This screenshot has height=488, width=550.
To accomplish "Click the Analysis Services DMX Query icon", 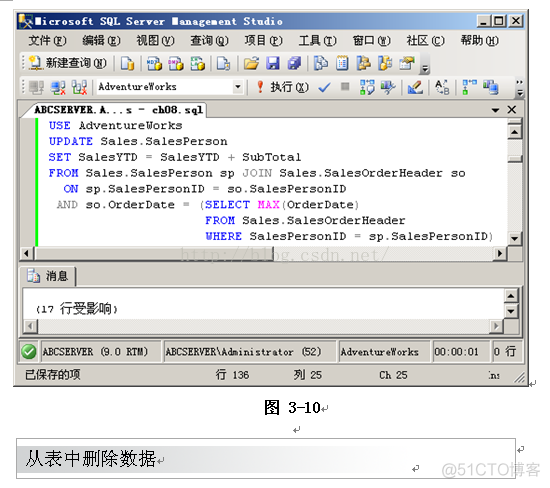I will pyautogui.click(x=176, y=63).
